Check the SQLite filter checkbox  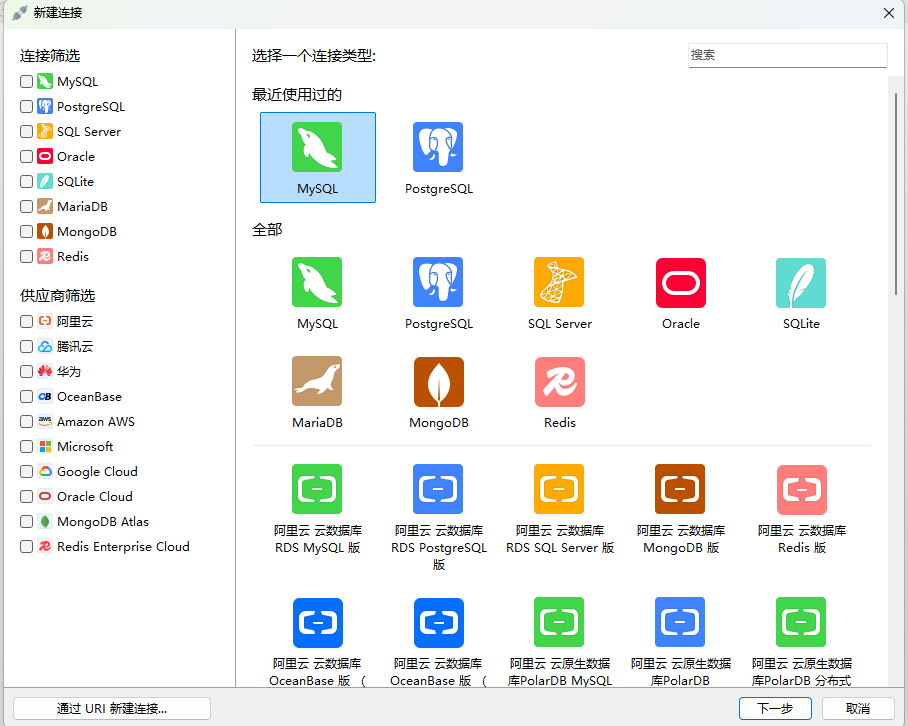click(26, 181)
